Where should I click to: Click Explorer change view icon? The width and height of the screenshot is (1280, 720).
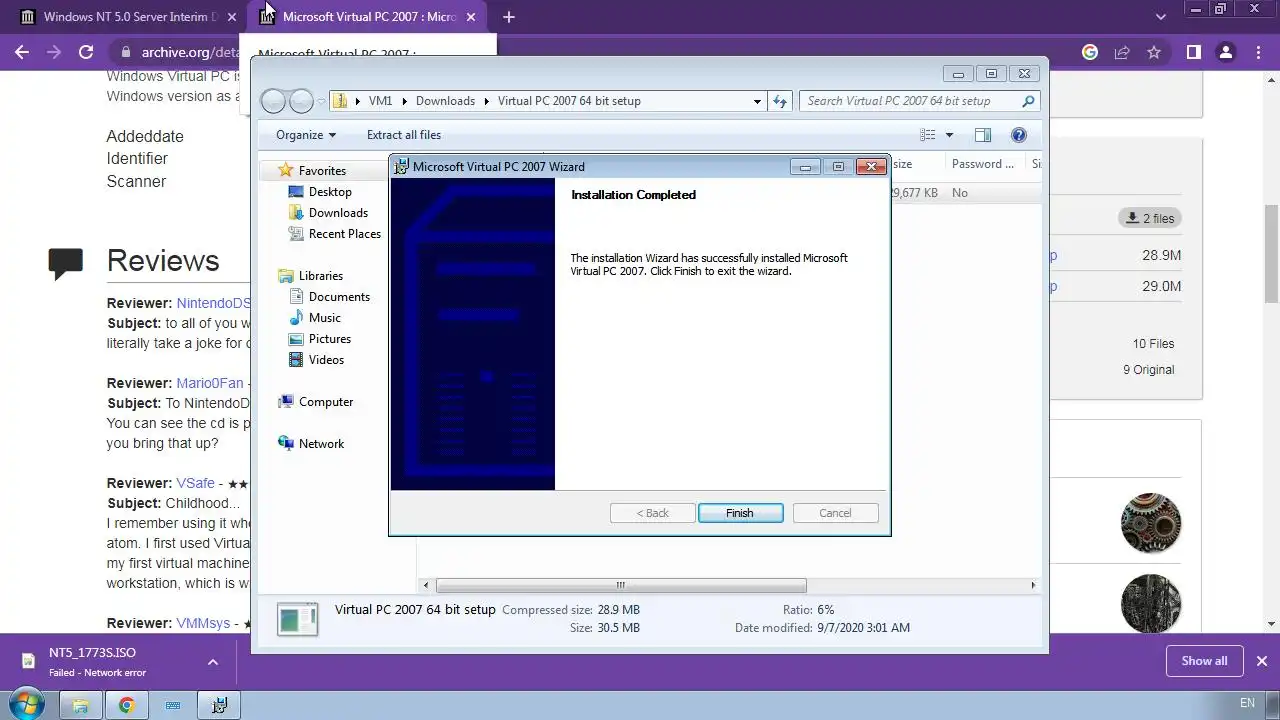click(928, 135)
